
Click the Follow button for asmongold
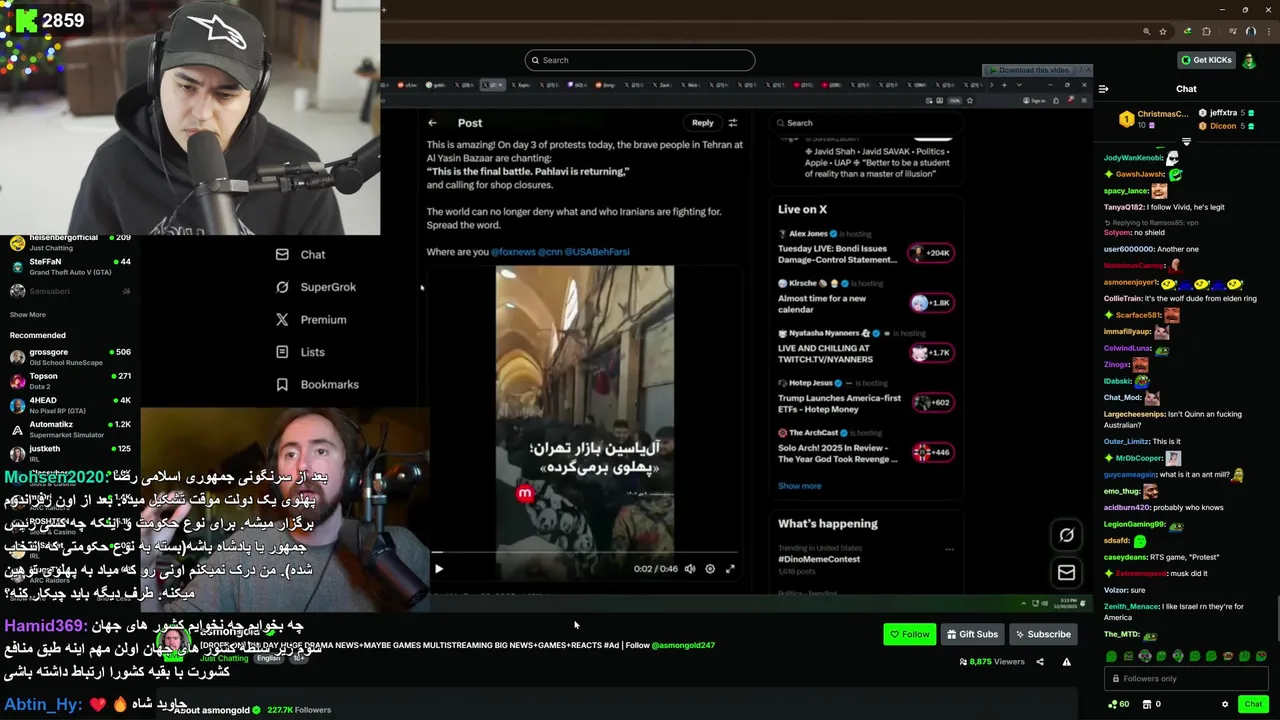909,634
